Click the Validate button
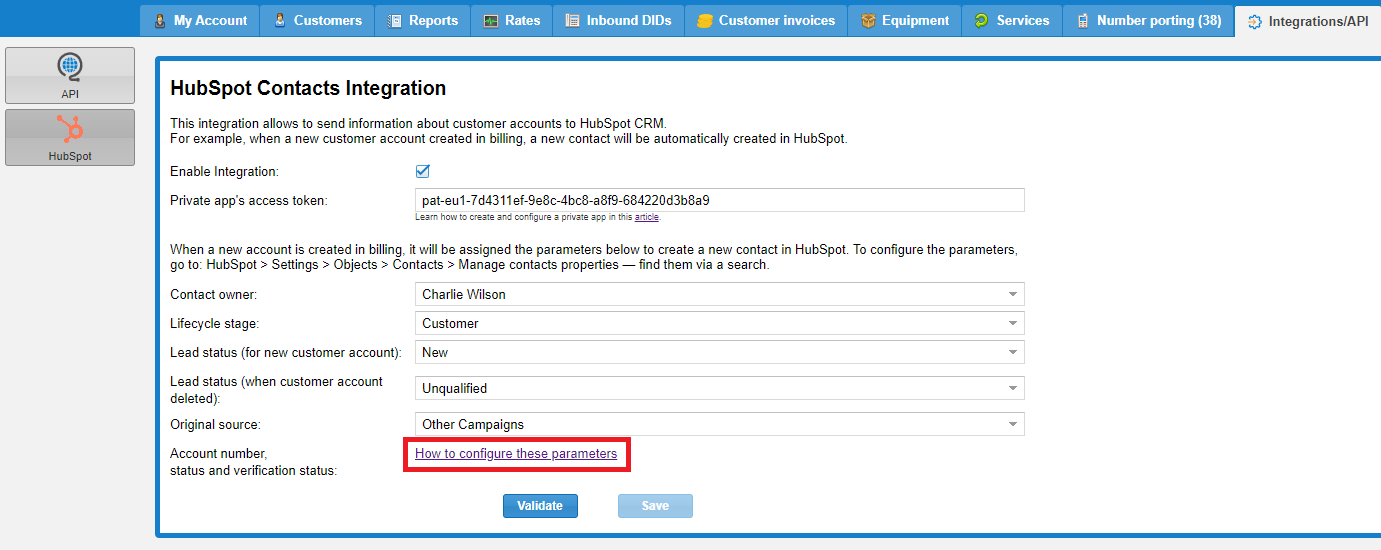Image resolution: width=1381 pixels, height=550 pixels. click(540, 506)
